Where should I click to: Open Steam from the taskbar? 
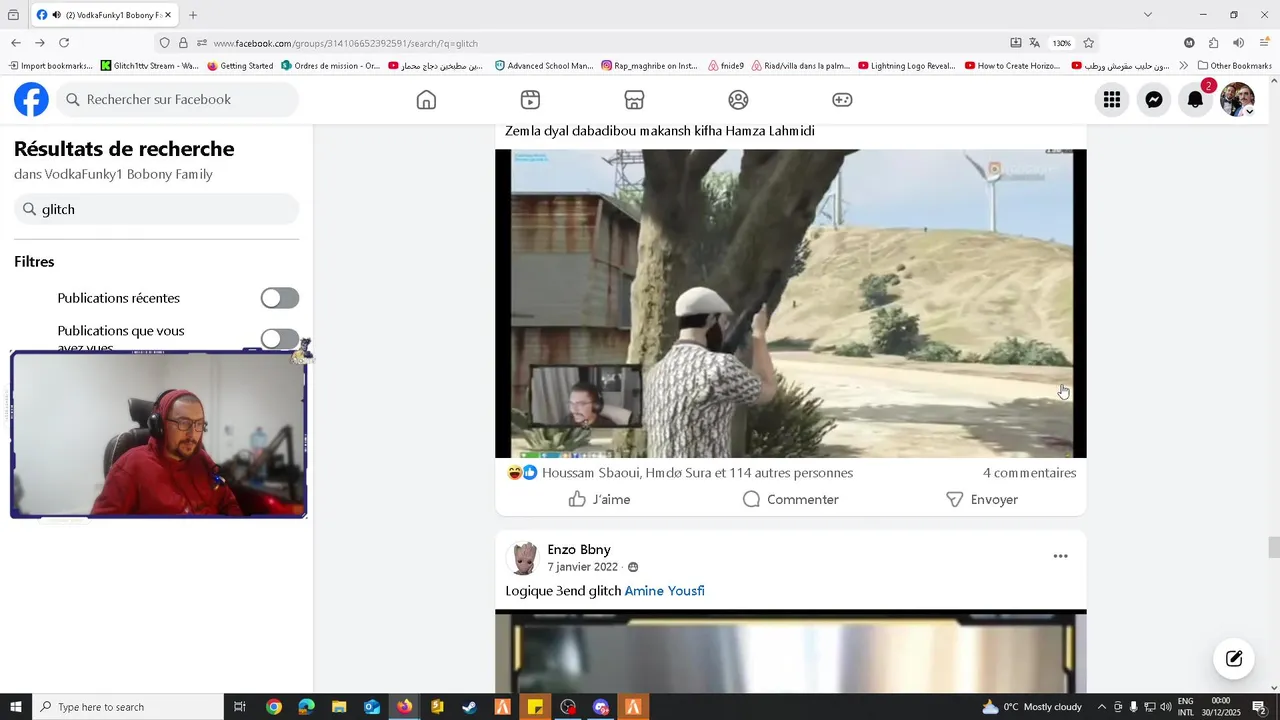(x=469, y=707)
